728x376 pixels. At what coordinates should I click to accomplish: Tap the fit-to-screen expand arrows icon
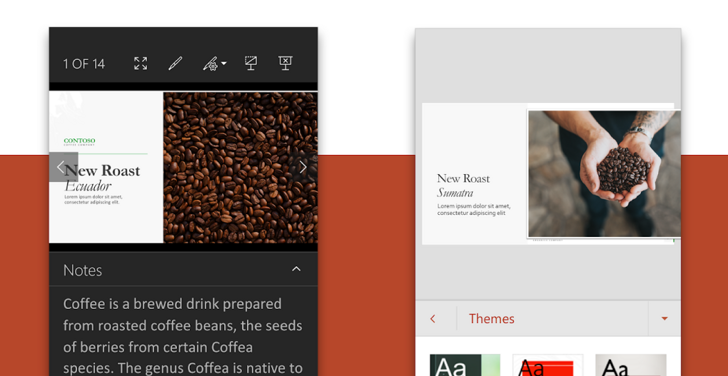[x=141, y=64]
